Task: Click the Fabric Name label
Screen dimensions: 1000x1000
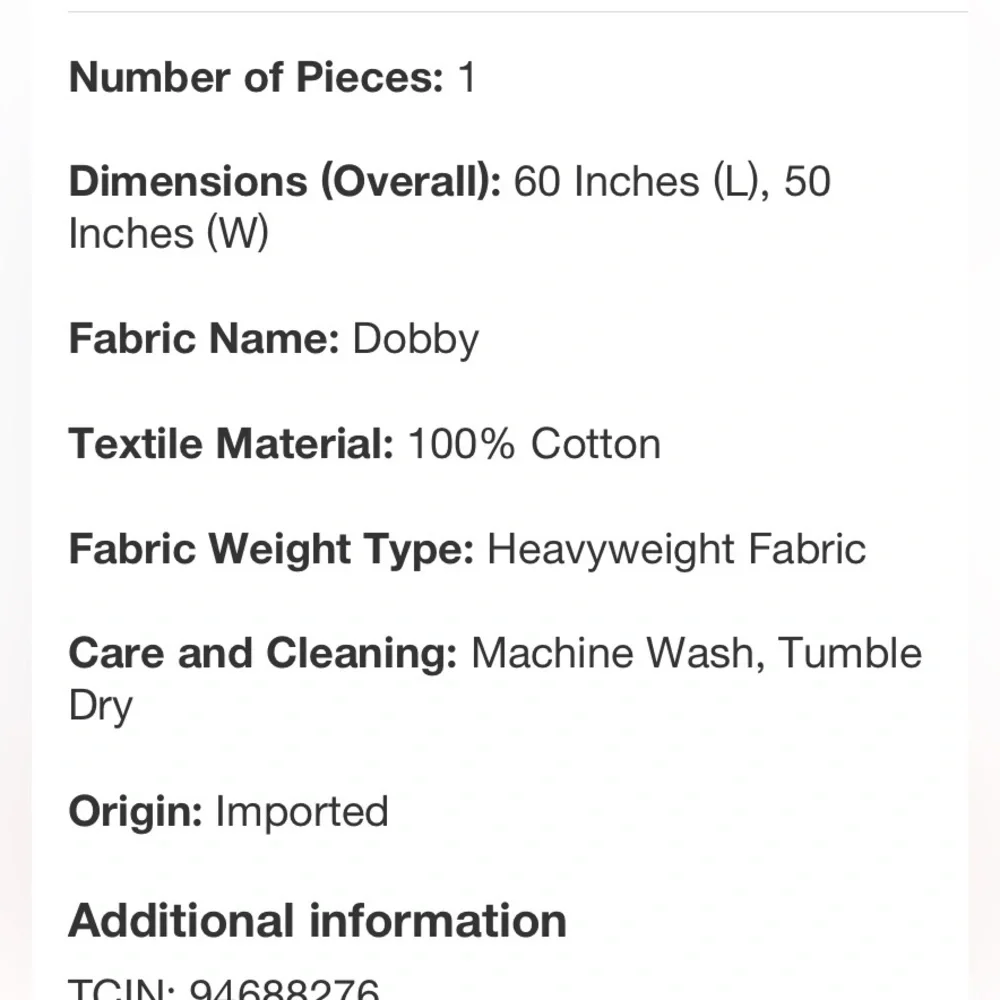Action: pos(204,338)
